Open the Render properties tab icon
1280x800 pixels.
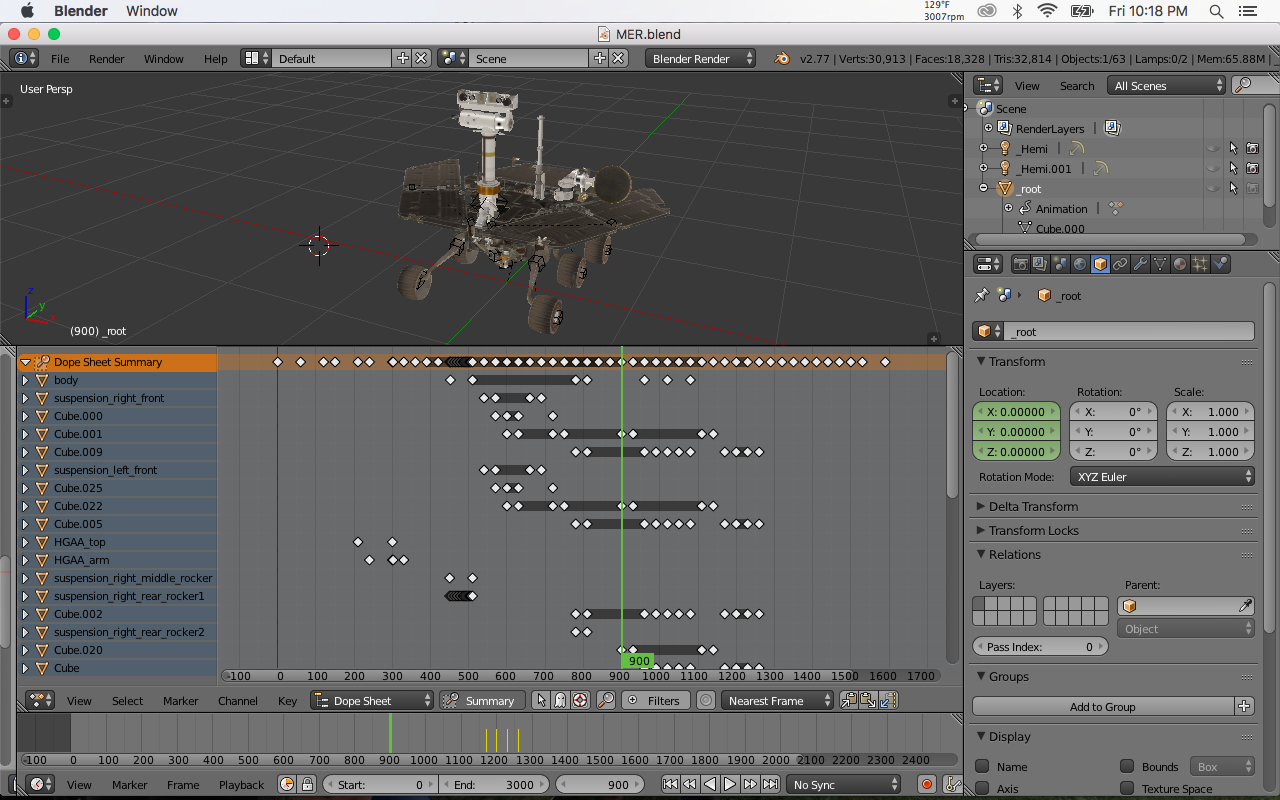coord(1021,265)
